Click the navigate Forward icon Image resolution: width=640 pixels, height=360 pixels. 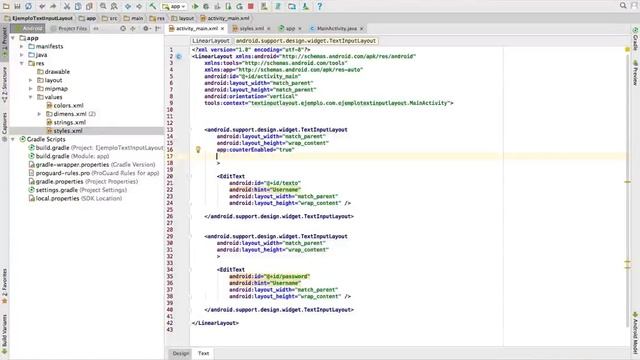coord(139,6)
